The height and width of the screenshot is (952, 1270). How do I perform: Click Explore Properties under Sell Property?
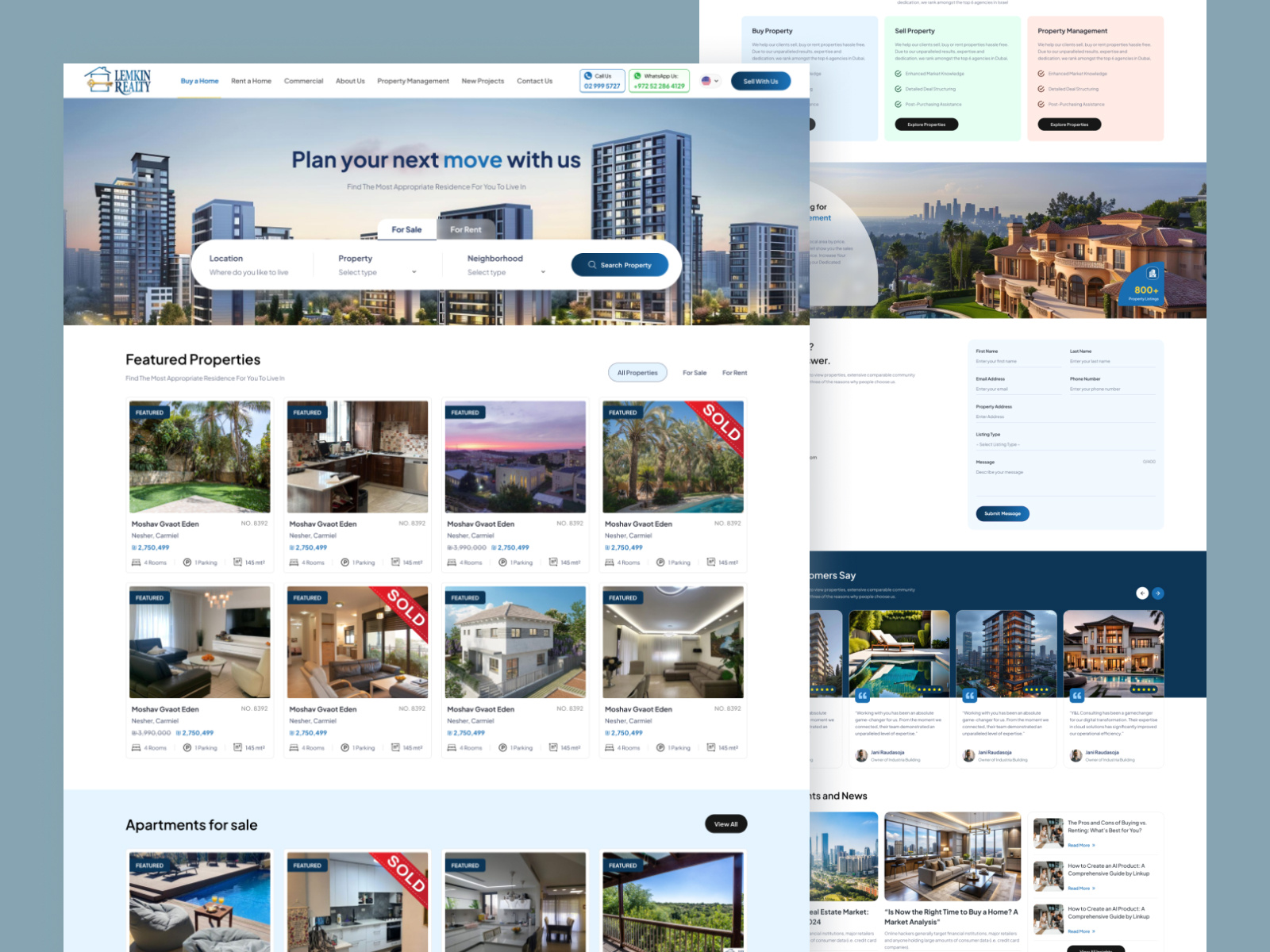point(926,125)
